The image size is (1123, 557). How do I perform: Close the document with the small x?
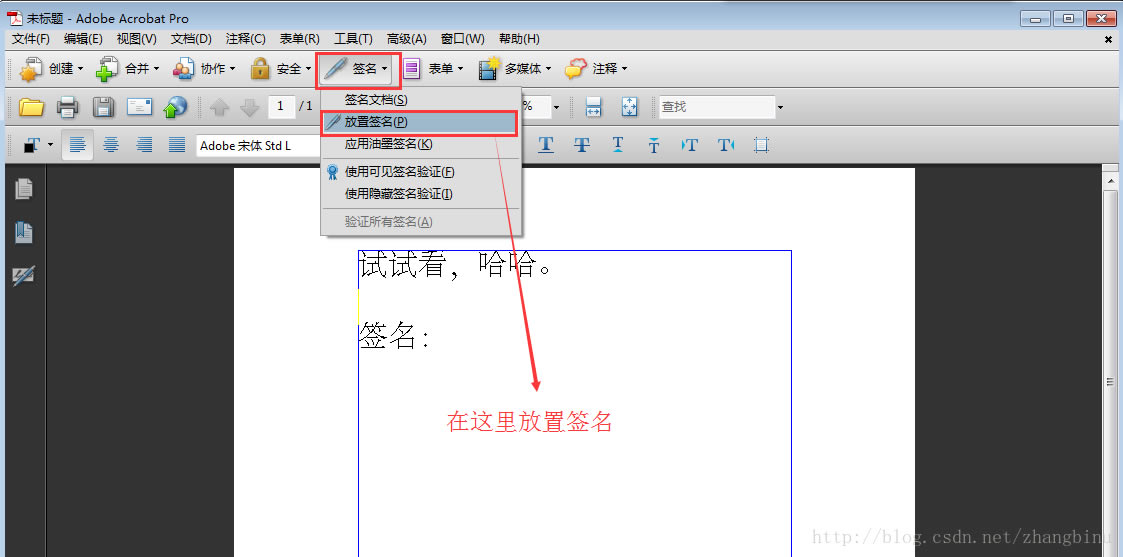tap(1108, 39)
